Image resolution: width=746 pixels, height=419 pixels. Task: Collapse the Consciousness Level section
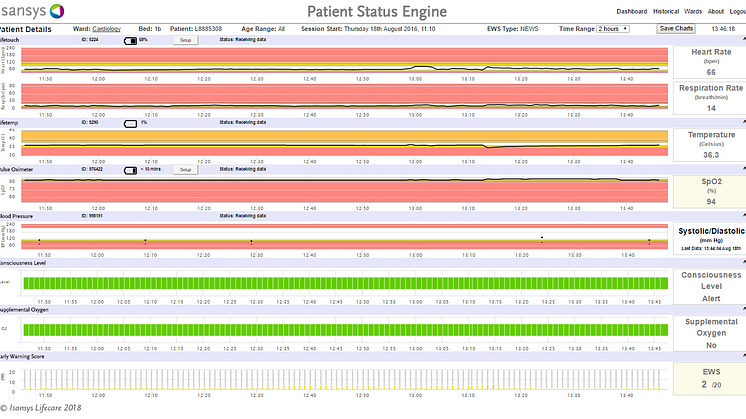click(x=744, y=263)
